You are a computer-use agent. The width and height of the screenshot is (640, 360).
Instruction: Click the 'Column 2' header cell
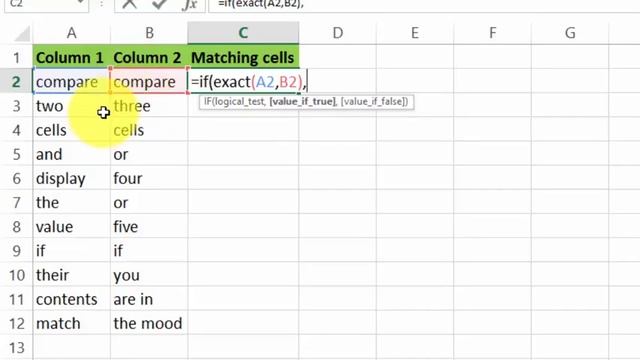click(149, 58)
